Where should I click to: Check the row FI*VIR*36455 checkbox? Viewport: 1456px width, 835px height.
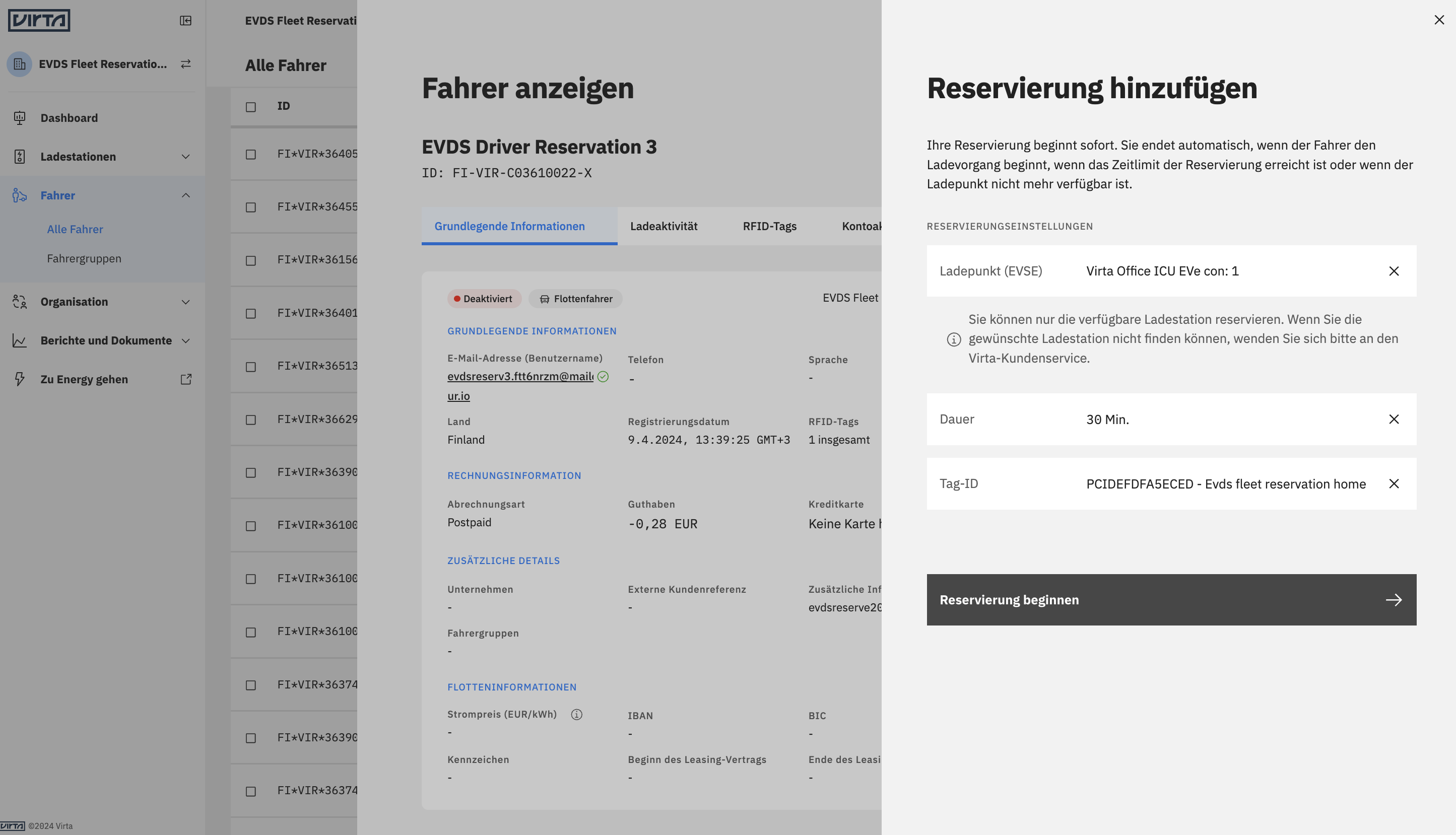251,207
